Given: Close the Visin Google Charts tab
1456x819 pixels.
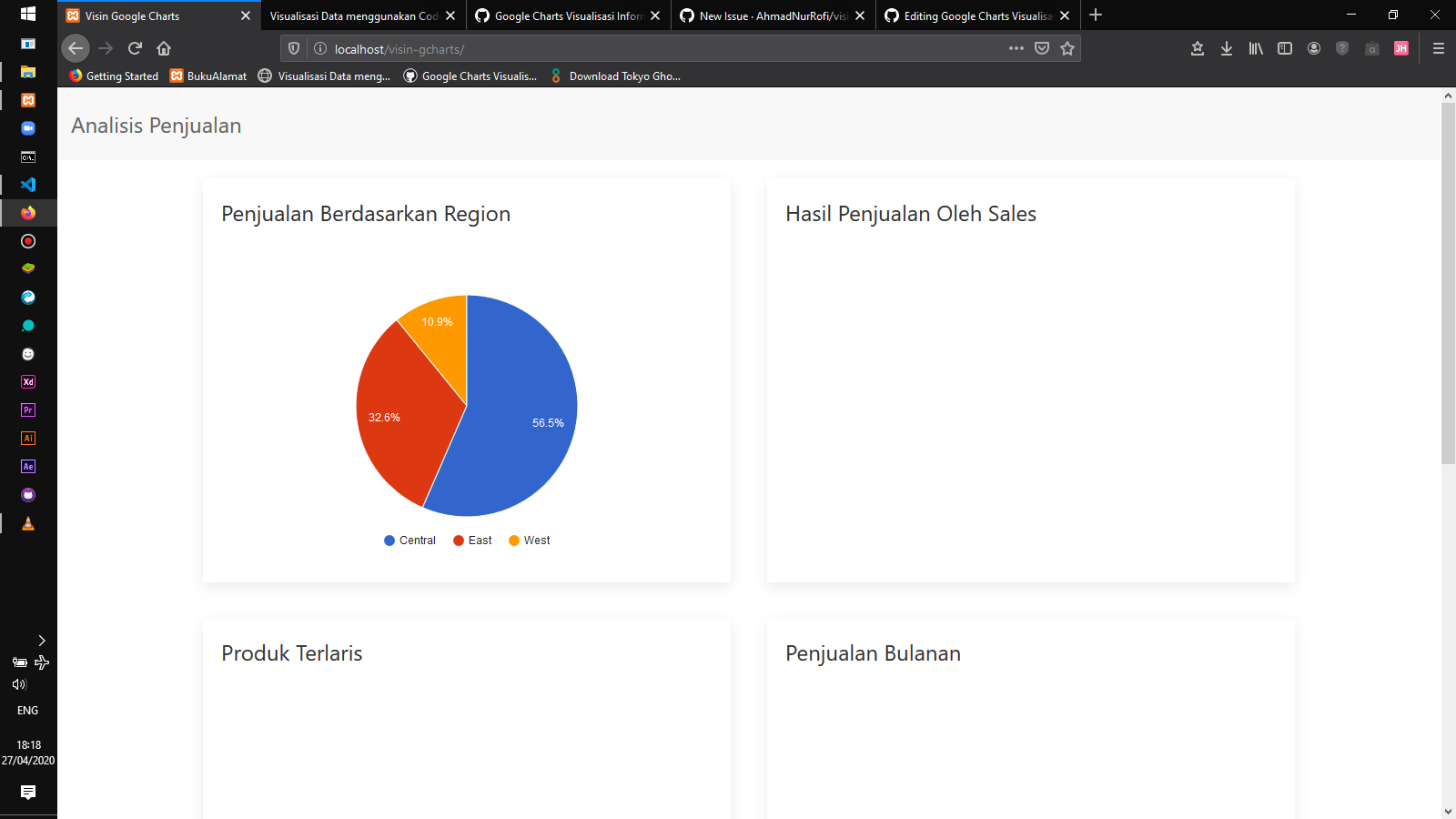Looking at the screenshot, I should tap(246, 15).
